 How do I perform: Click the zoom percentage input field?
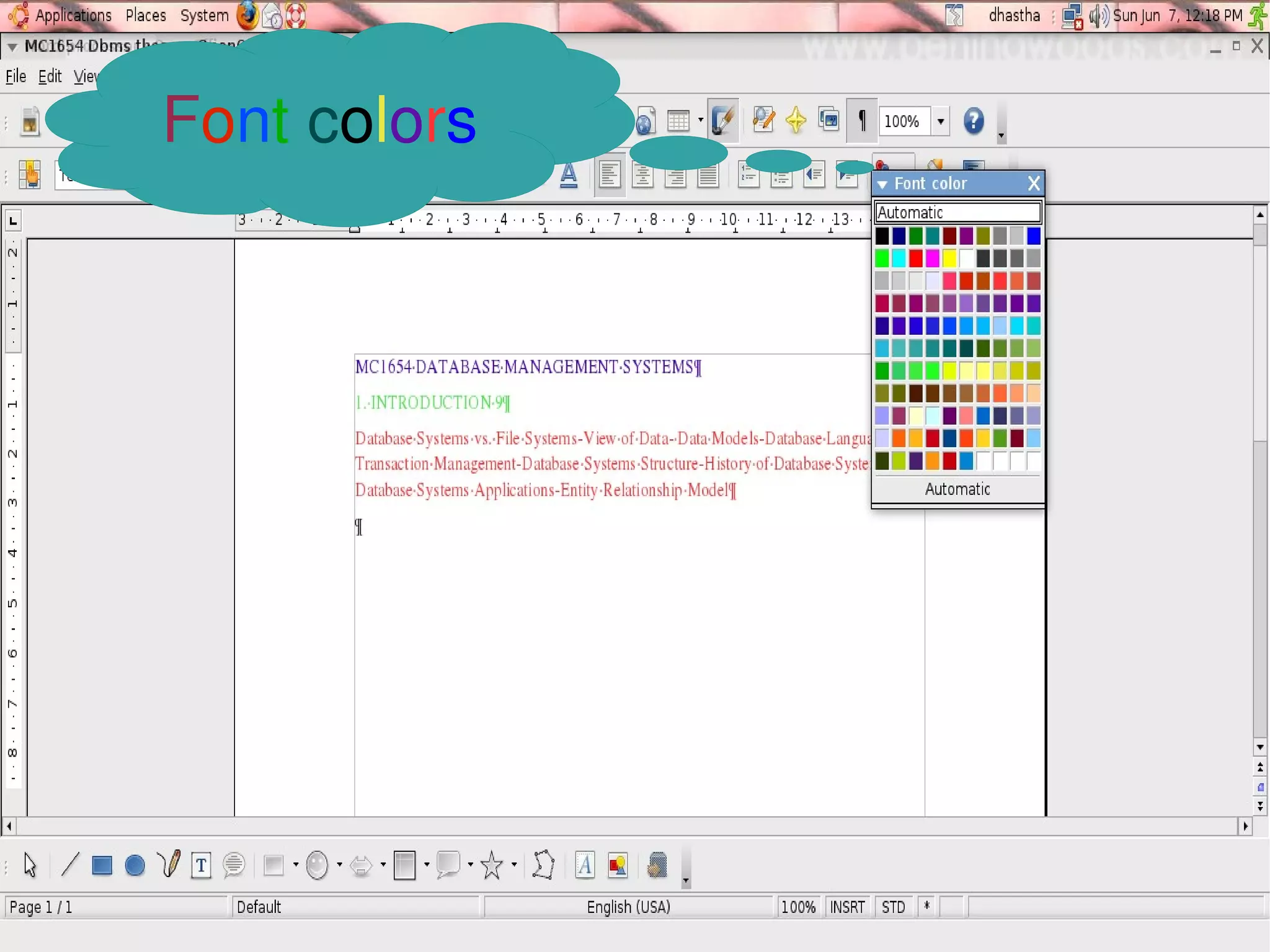(x=905, y=121)
